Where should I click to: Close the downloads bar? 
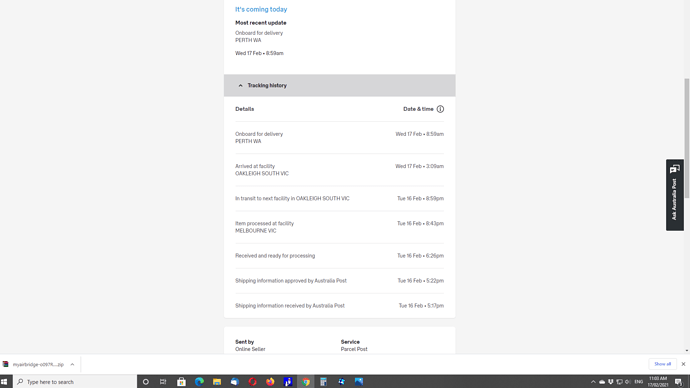pos(683,364)
